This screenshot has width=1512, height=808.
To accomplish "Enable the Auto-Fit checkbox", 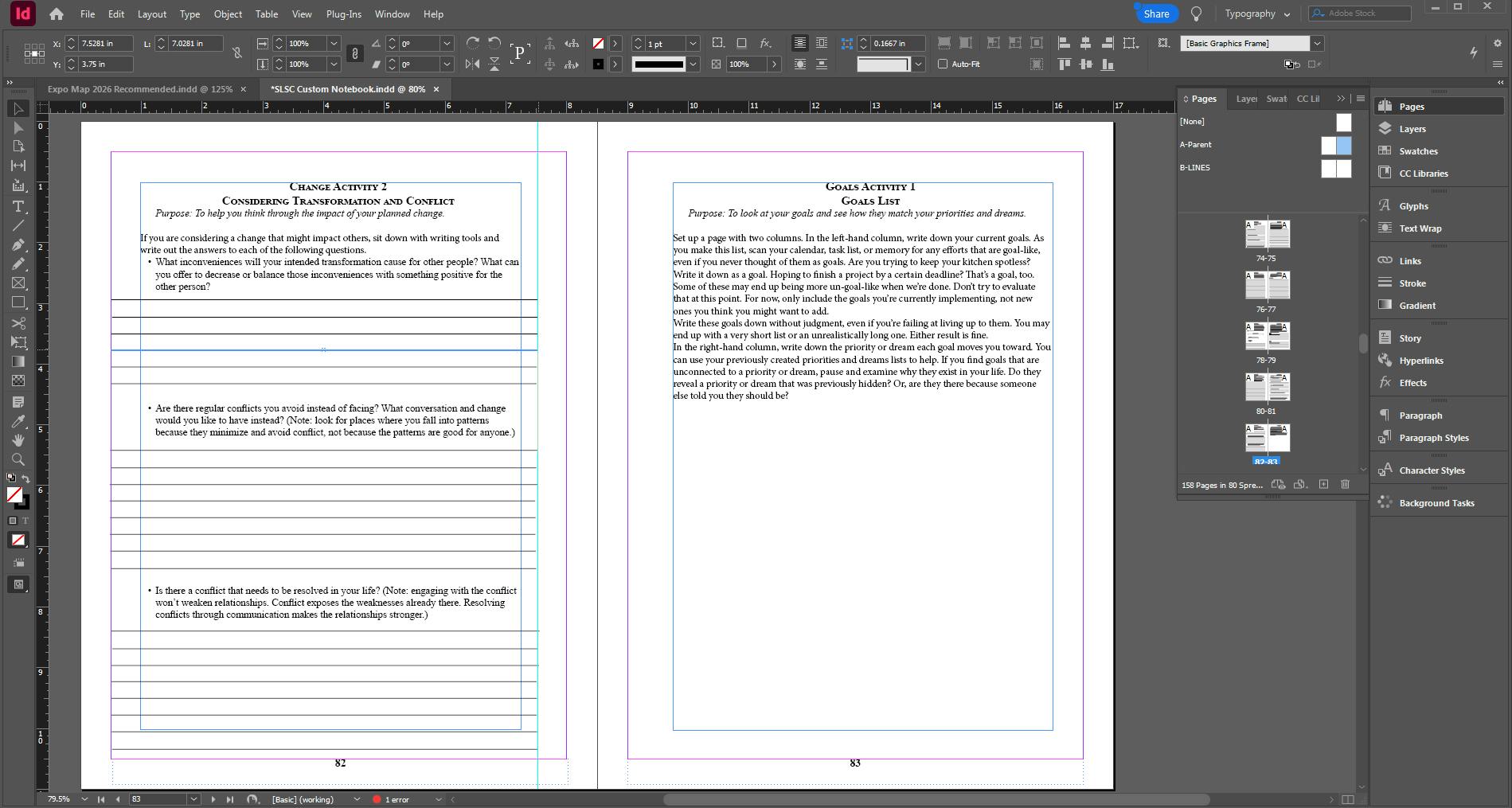I will 943,64.
